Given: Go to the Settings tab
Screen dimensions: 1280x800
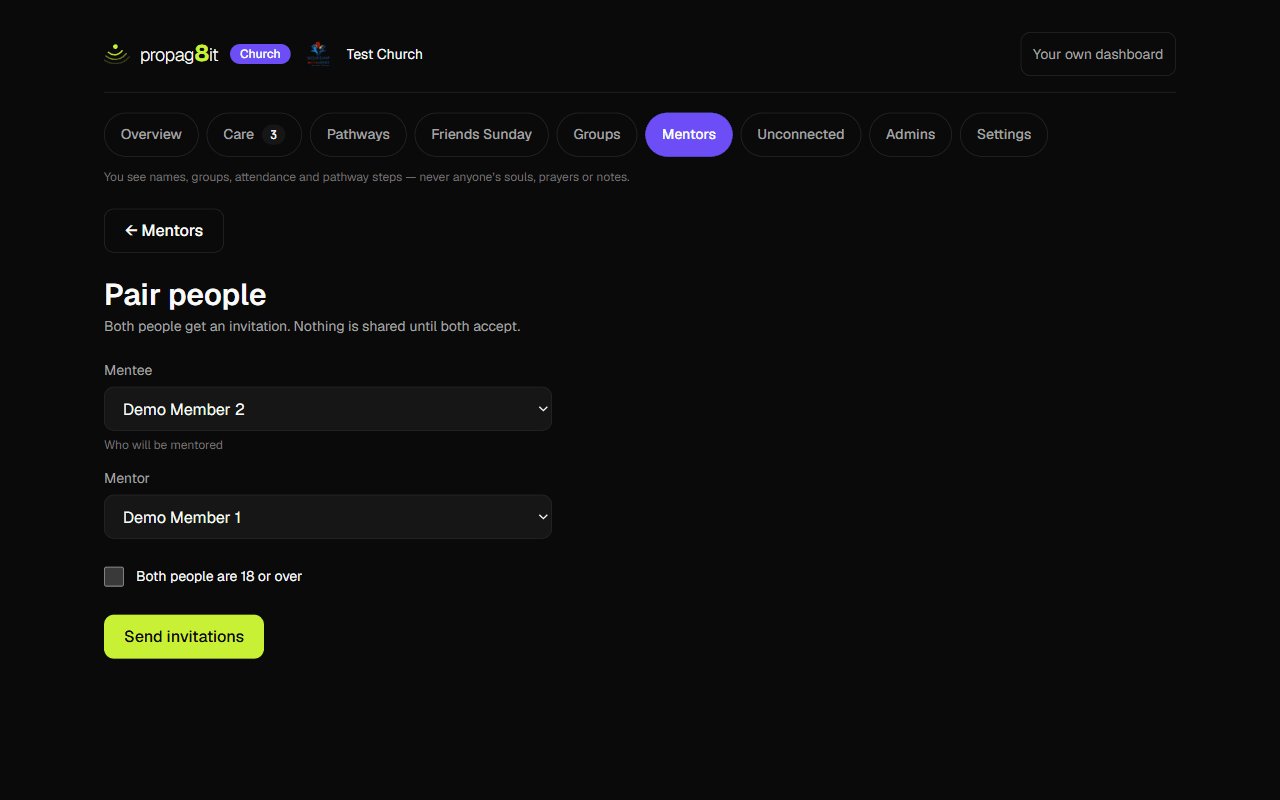Looking at the screenshot, I should (x=1004, y=135).
